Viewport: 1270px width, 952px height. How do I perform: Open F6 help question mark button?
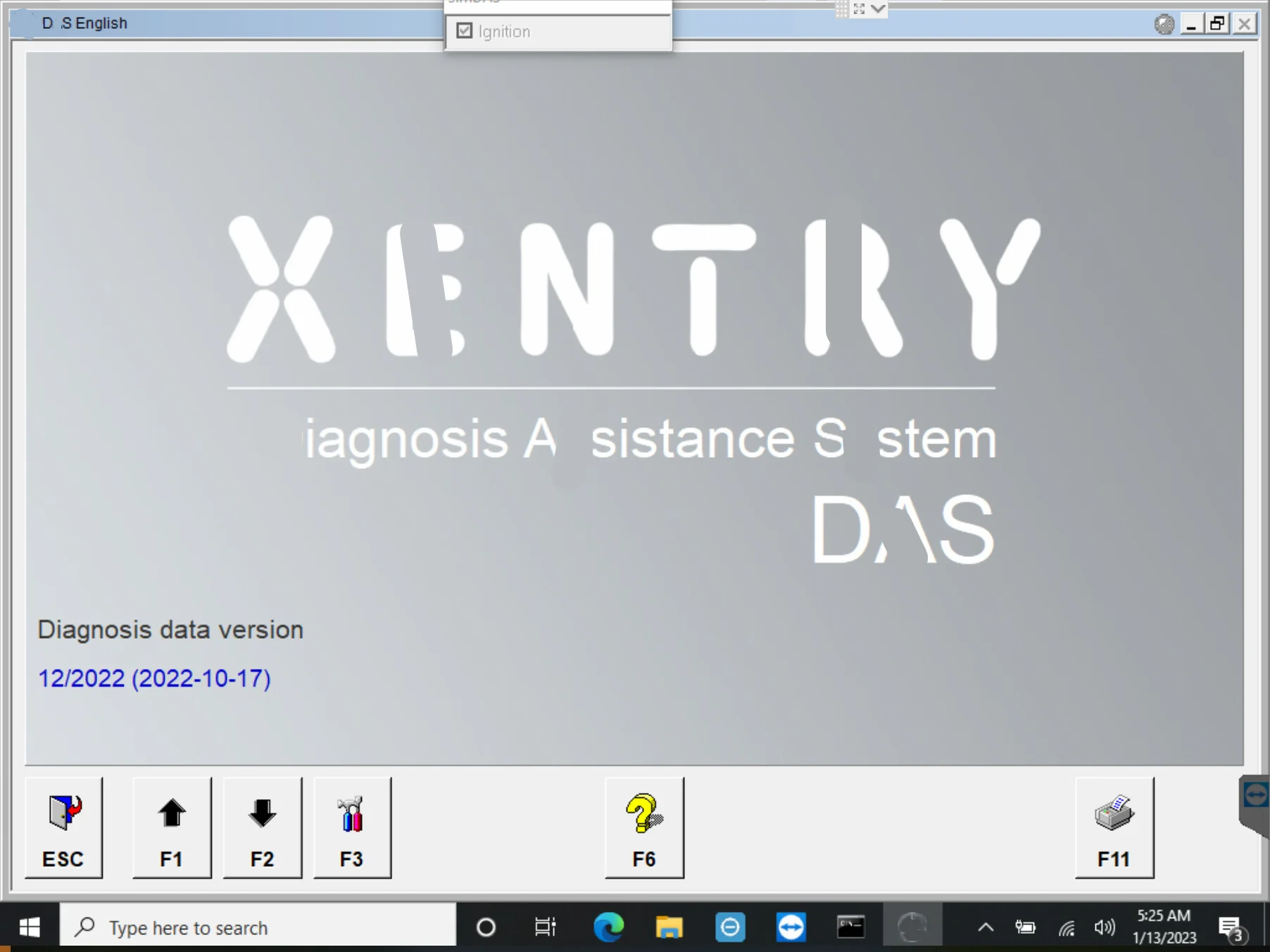[x=644, y=827]
